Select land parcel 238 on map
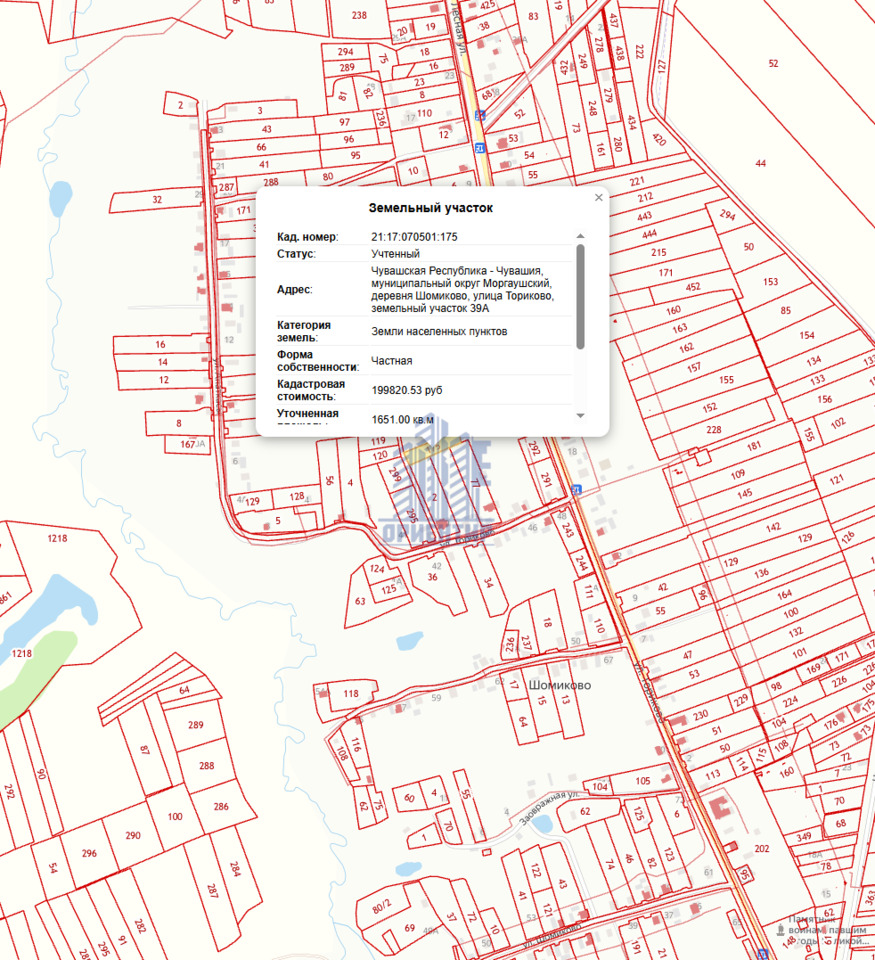 coord(359,15)
